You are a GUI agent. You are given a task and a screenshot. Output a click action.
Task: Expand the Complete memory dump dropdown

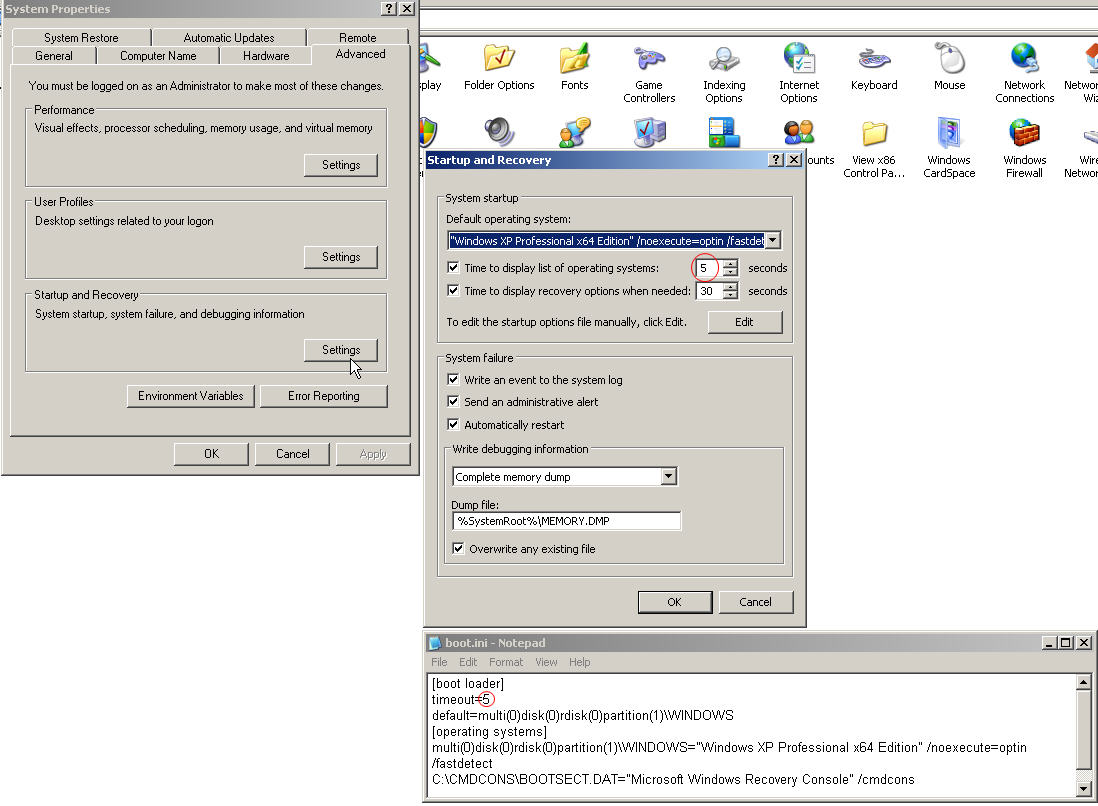pyautogui.click(x=669, y=476)
